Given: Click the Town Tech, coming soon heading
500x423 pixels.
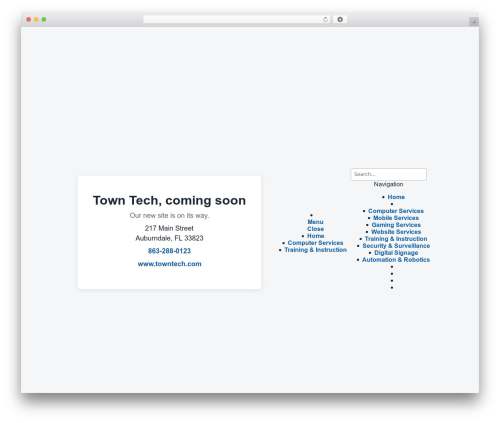Looking at the screenshot, I should pos(169,201).
